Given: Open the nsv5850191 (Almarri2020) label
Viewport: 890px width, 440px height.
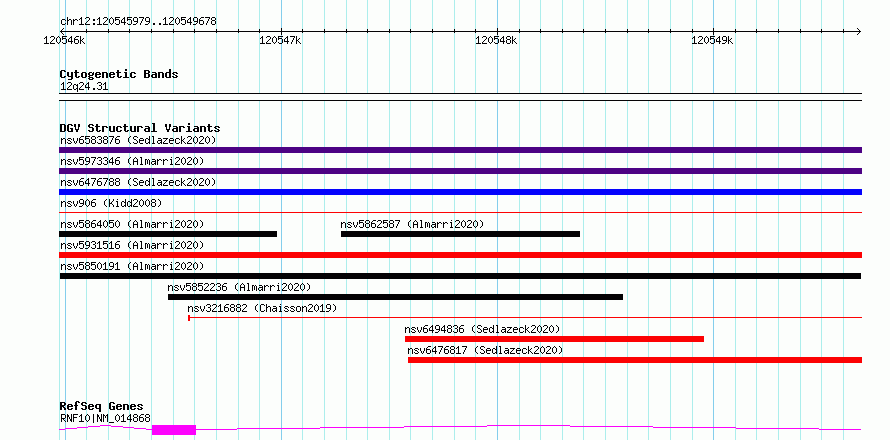Looking at the screenshot, I should coord(132,266).
